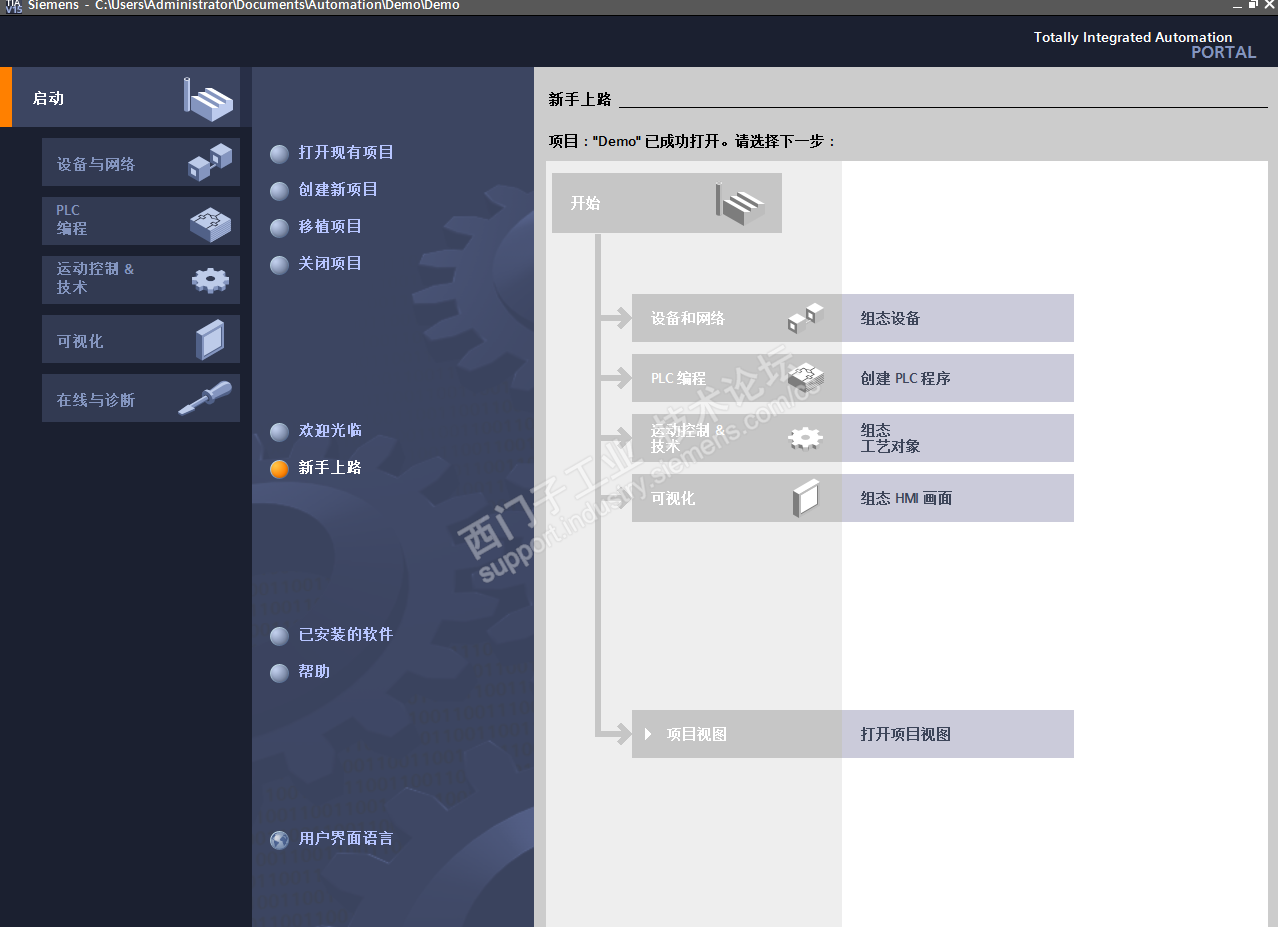Select the 移植项目 bullet
This screenshot has width=1278, height=927.
(280, 228)
